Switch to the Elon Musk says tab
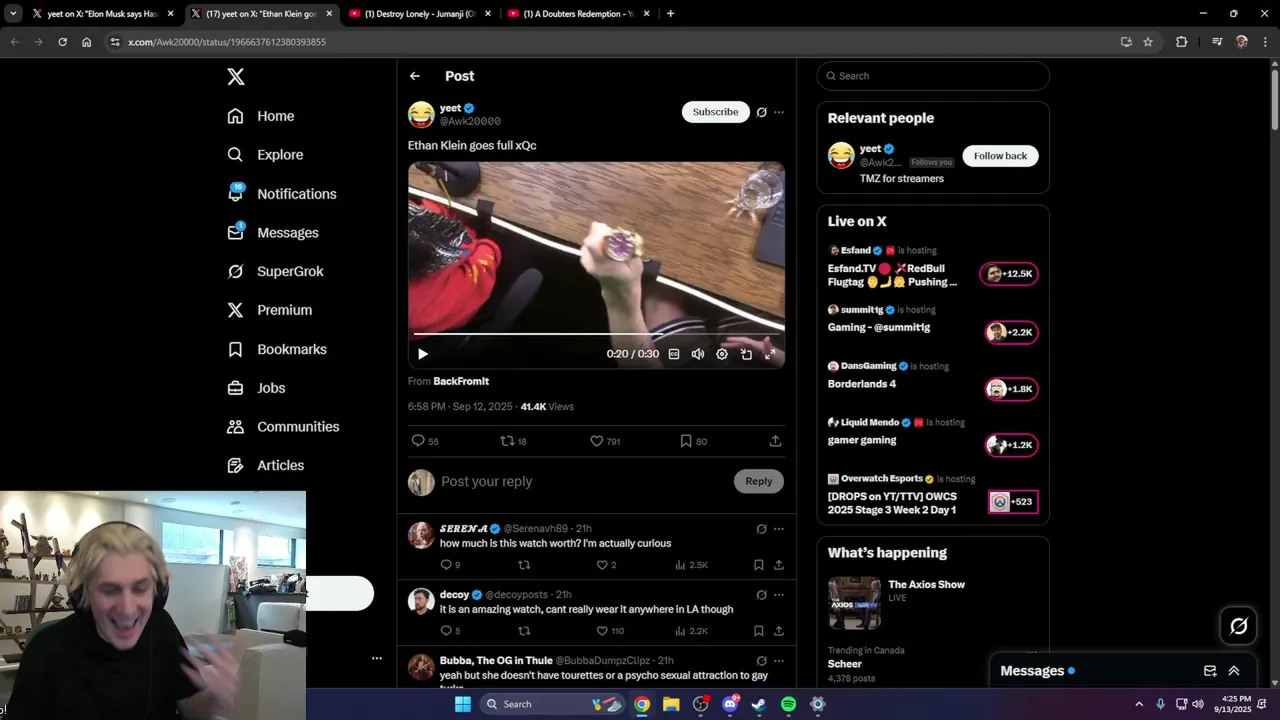 click(102, 14)
